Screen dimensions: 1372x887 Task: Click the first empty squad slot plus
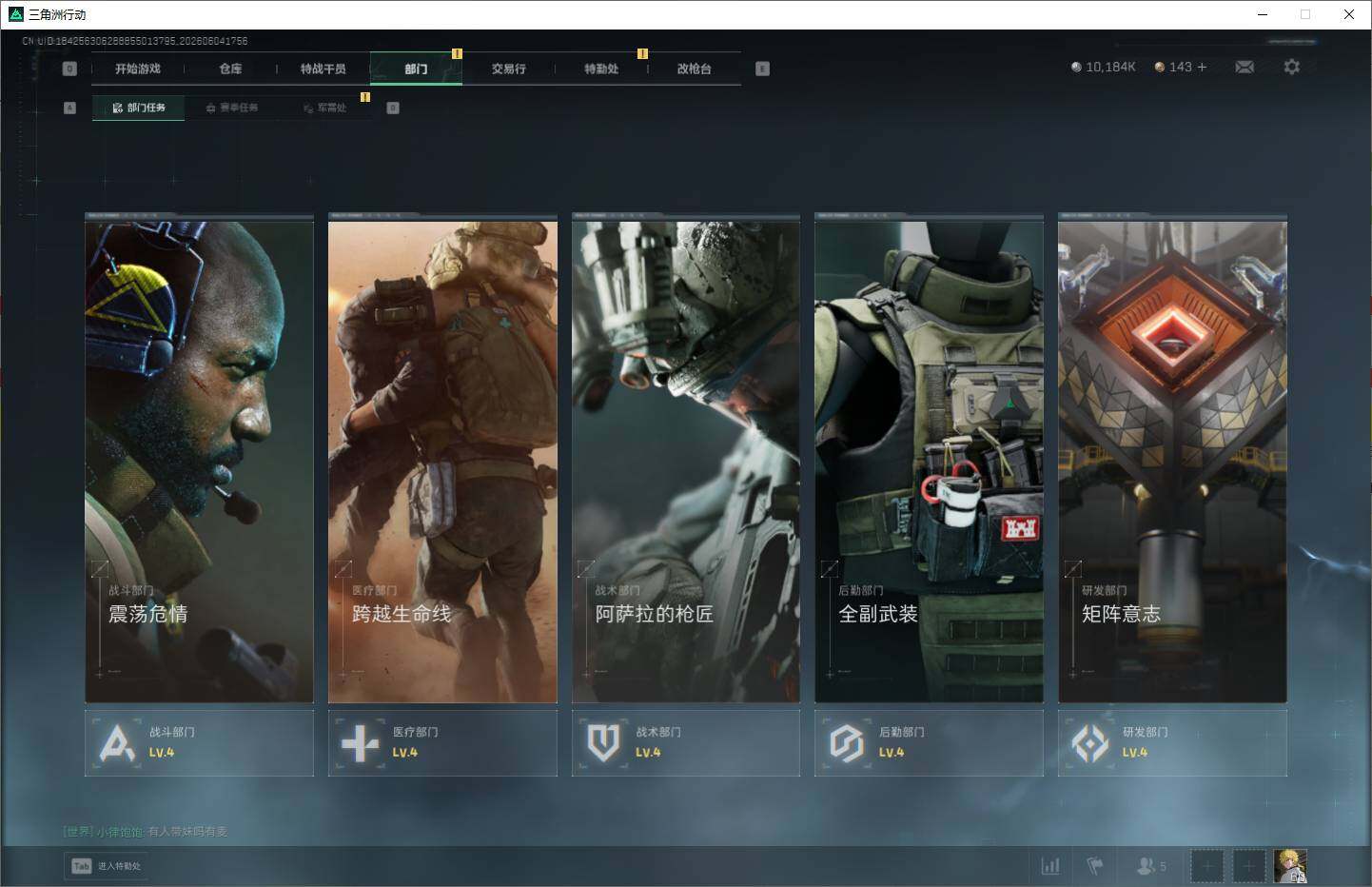1207,866
